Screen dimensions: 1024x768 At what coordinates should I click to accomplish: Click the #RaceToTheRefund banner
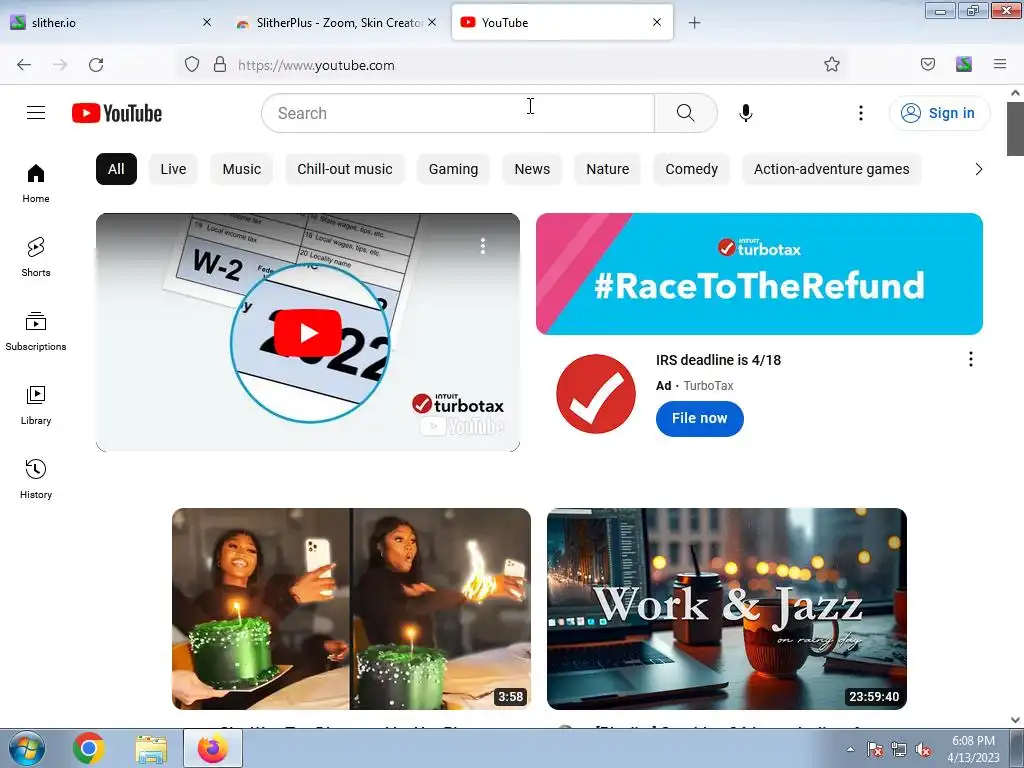click(759, 274)
